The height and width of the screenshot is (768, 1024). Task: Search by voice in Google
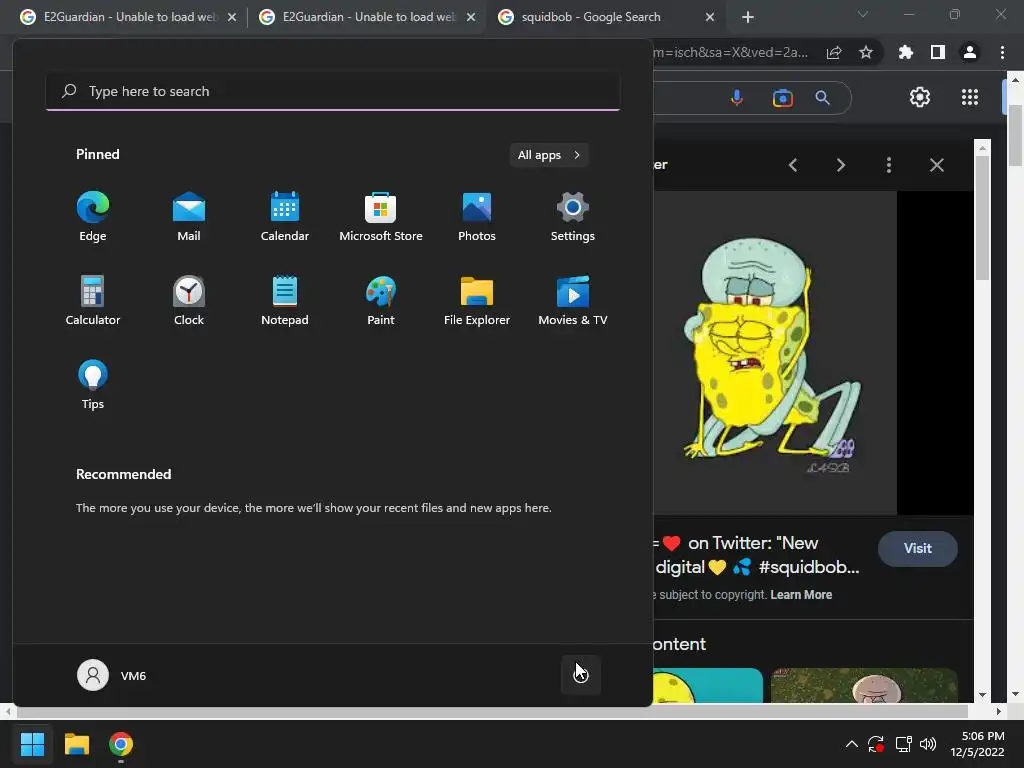click(x=737, y=98)
